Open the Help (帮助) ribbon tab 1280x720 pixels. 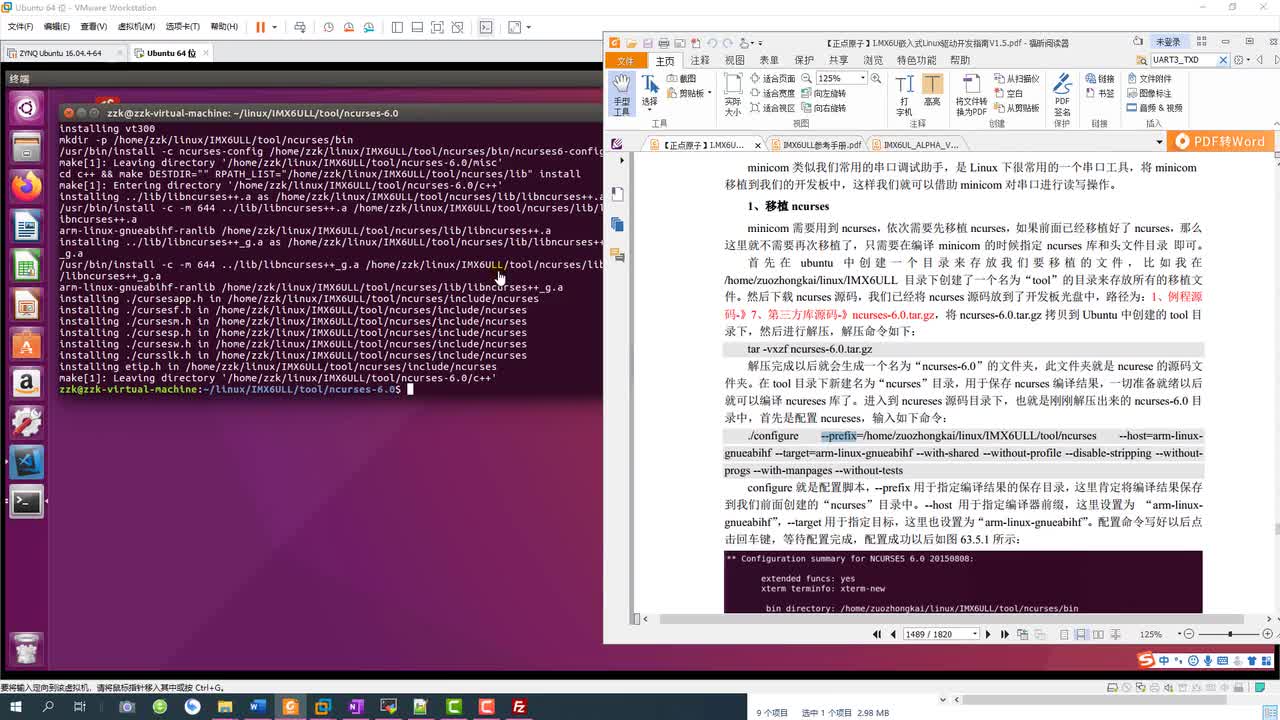click(960, 60)
